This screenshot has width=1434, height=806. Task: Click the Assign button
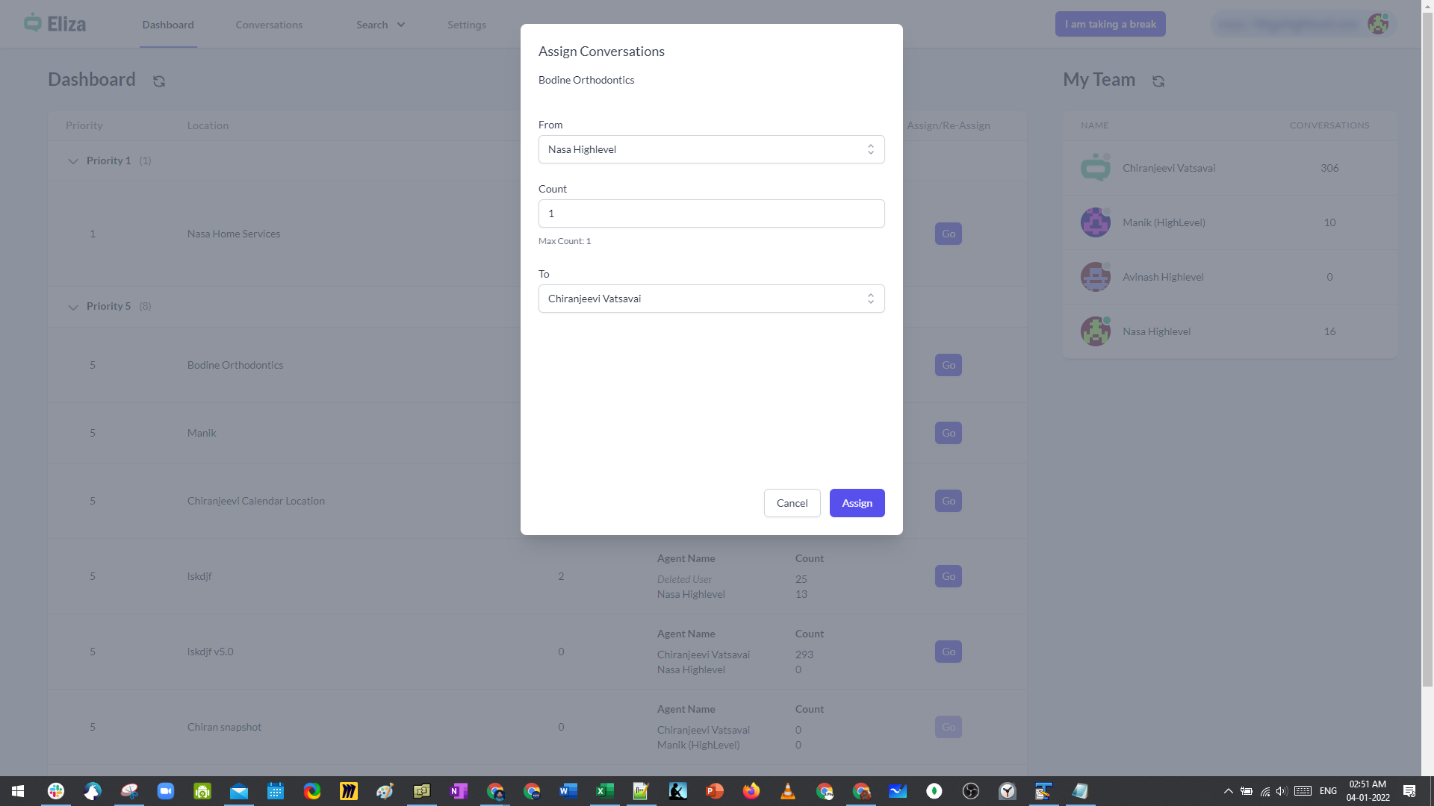(x=857, y=503)
